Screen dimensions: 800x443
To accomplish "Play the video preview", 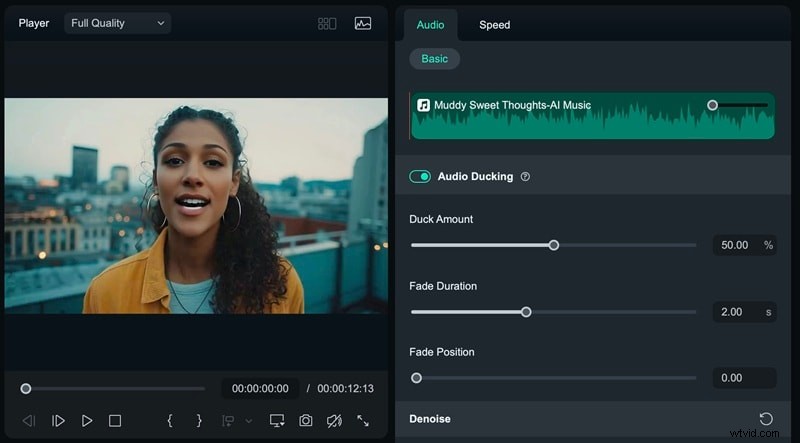I will tap(87, 421).
